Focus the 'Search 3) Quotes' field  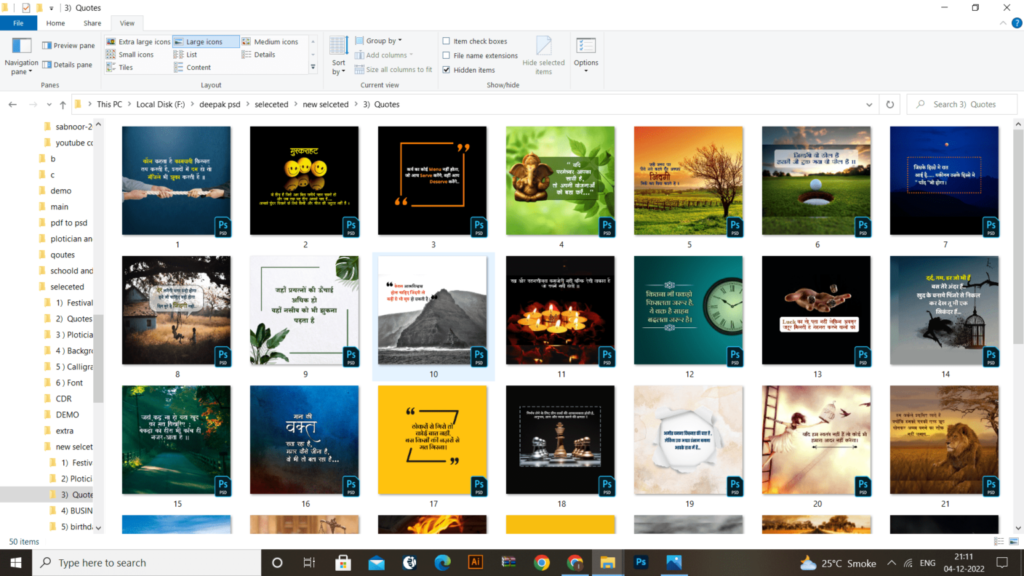962,104
